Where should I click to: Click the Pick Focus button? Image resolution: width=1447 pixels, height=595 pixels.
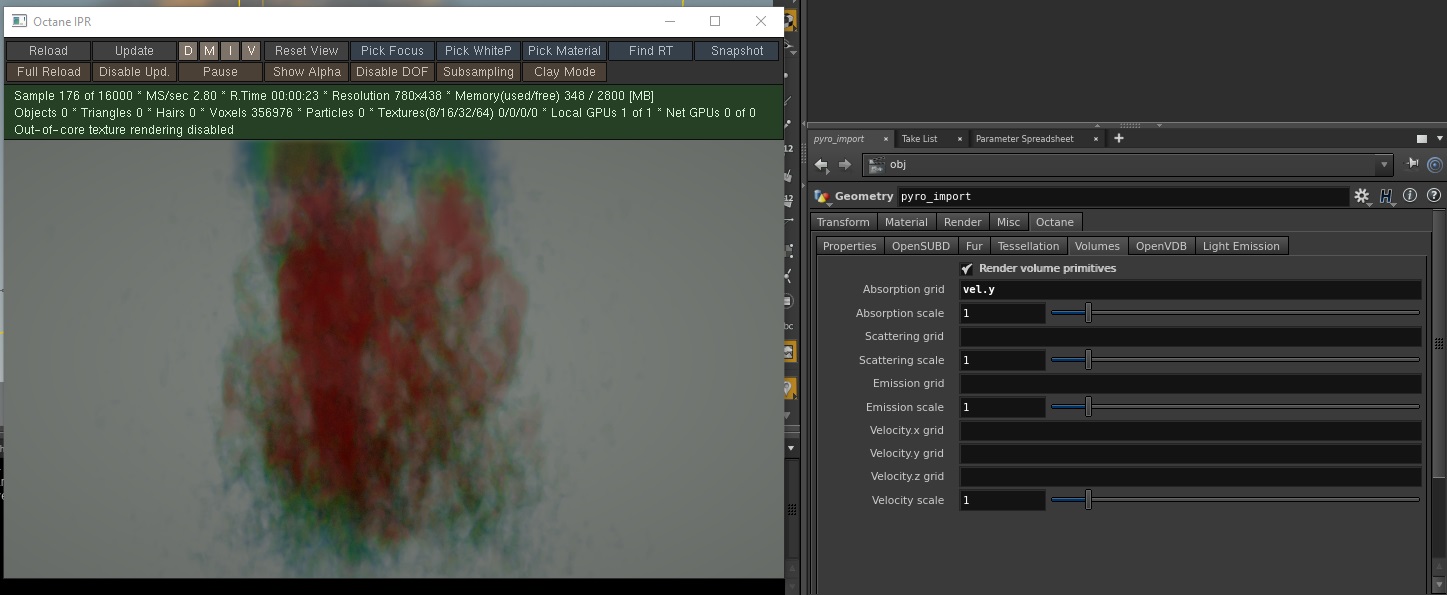click(392, 51)
